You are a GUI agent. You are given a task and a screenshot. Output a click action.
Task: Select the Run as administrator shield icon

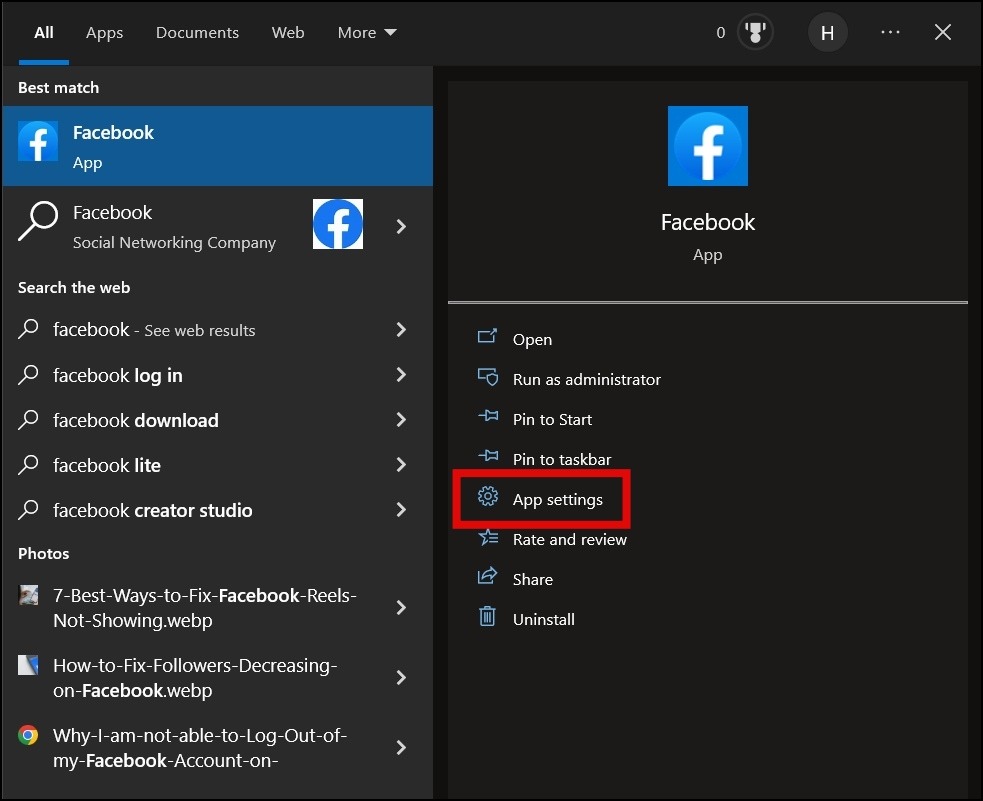point(487,378)
